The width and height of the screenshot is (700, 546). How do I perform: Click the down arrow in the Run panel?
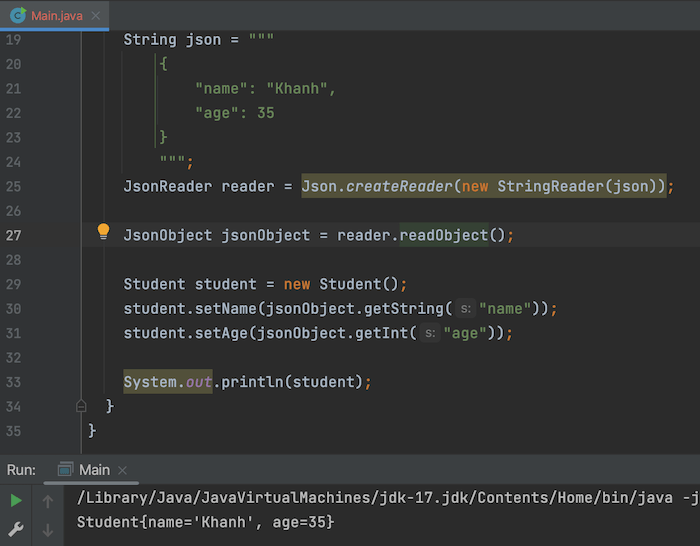coord(48,530)
